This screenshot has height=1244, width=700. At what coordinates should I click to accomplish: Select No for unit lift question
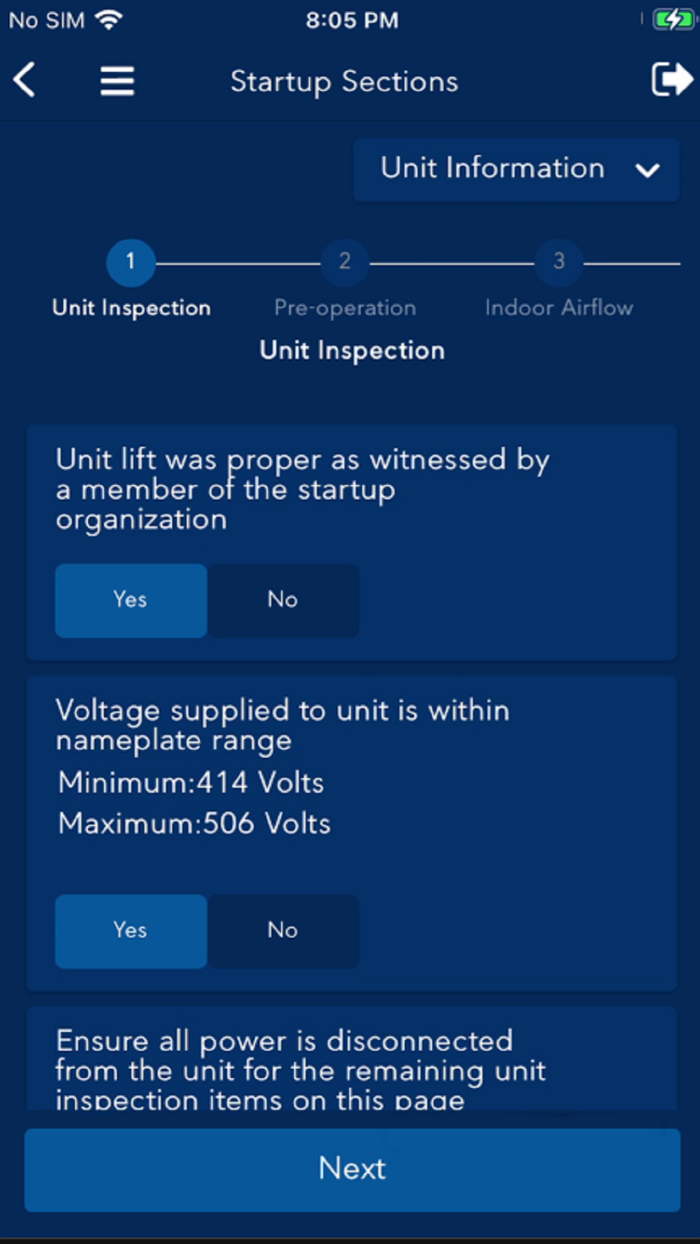click(x=283, y=600)
